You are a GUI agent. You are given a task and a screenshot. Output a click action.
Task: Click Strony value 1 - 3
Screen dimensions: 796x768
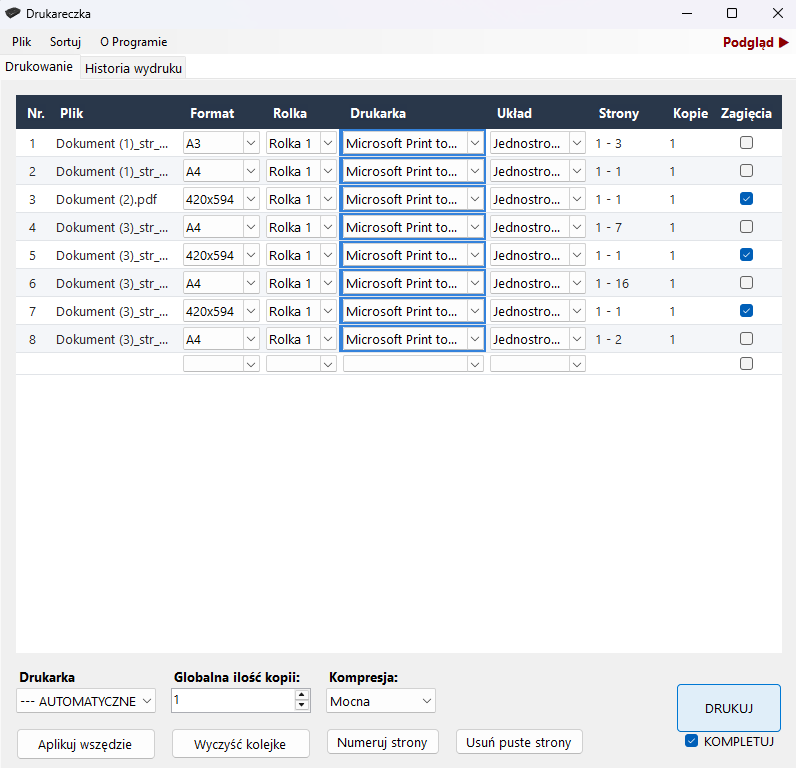(x=608, y=144)
